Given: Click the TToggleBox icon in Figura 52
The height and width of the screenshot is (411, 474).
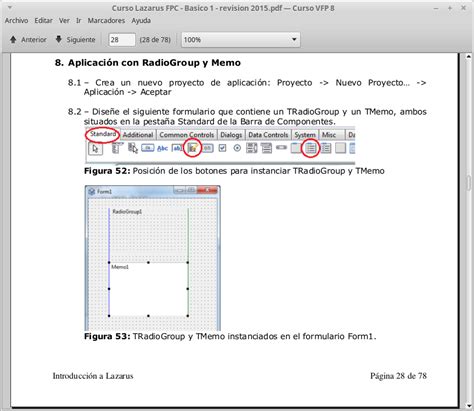Looking at the screenshot, I should 208,148.
